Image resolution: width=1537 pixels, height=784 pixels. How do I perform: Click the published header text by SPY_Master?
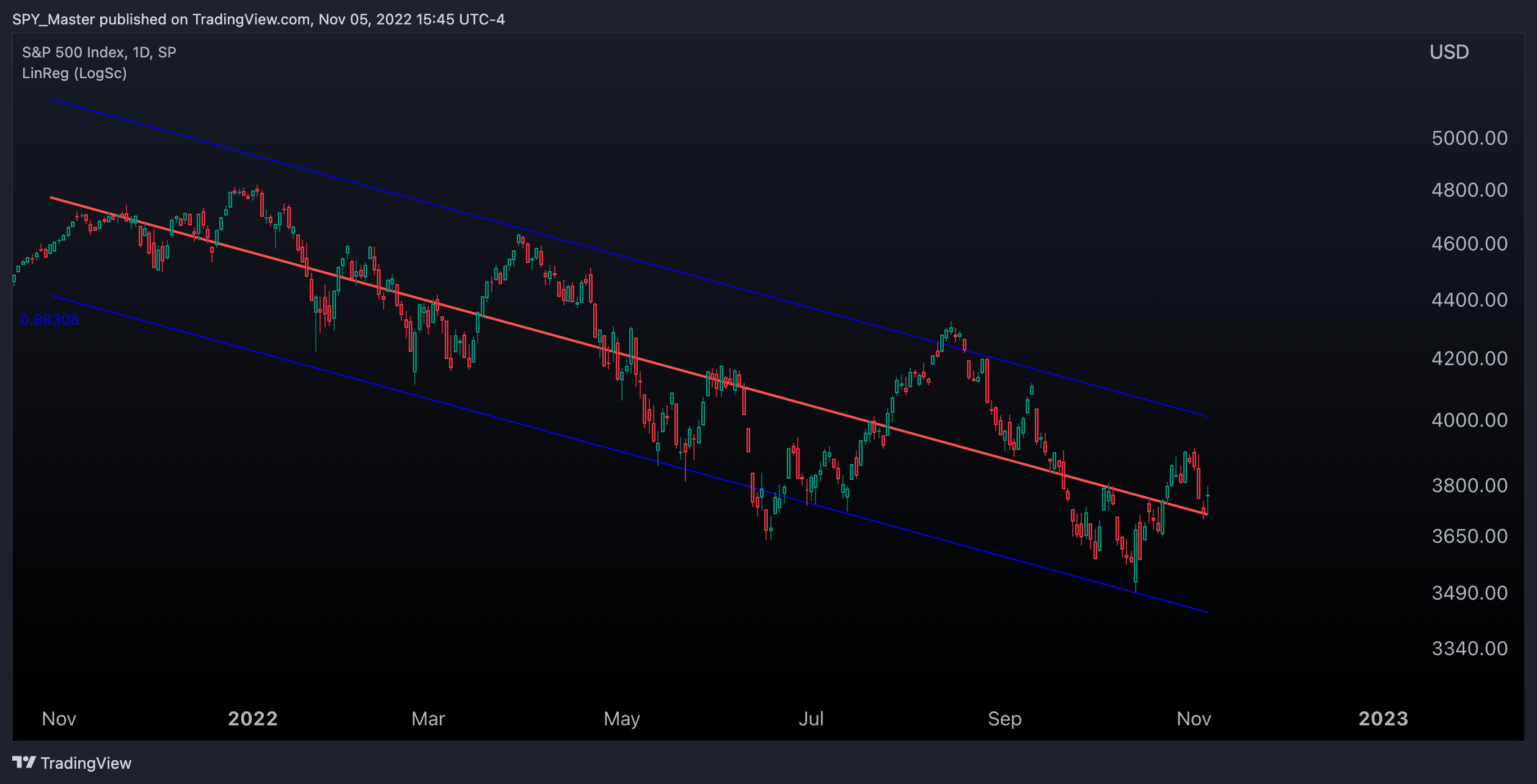point(258,20)
